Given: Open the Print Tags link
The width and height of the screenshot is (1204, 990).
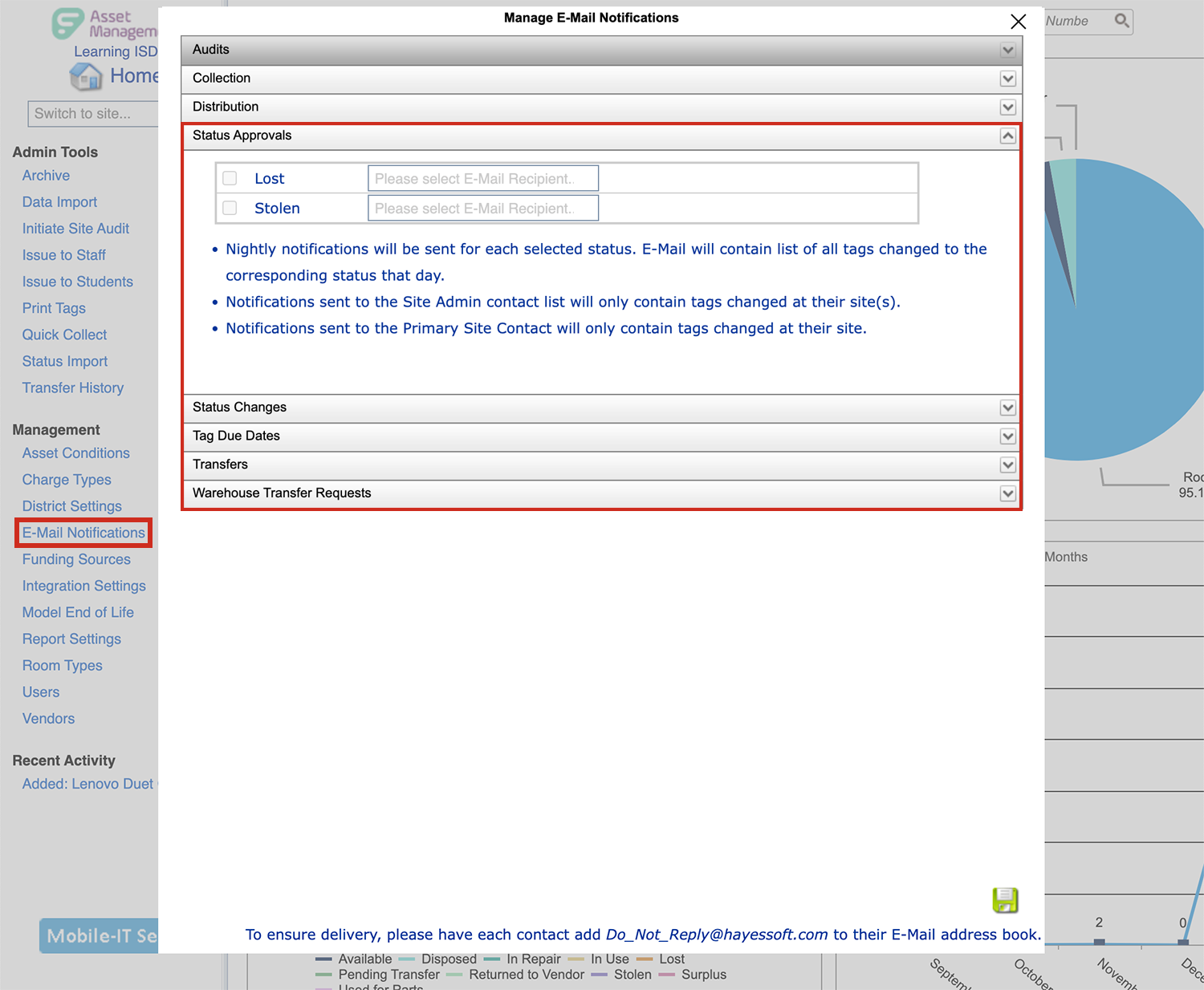Looking at the screenshot, I should pyautogui.click(x=54, y=308).
